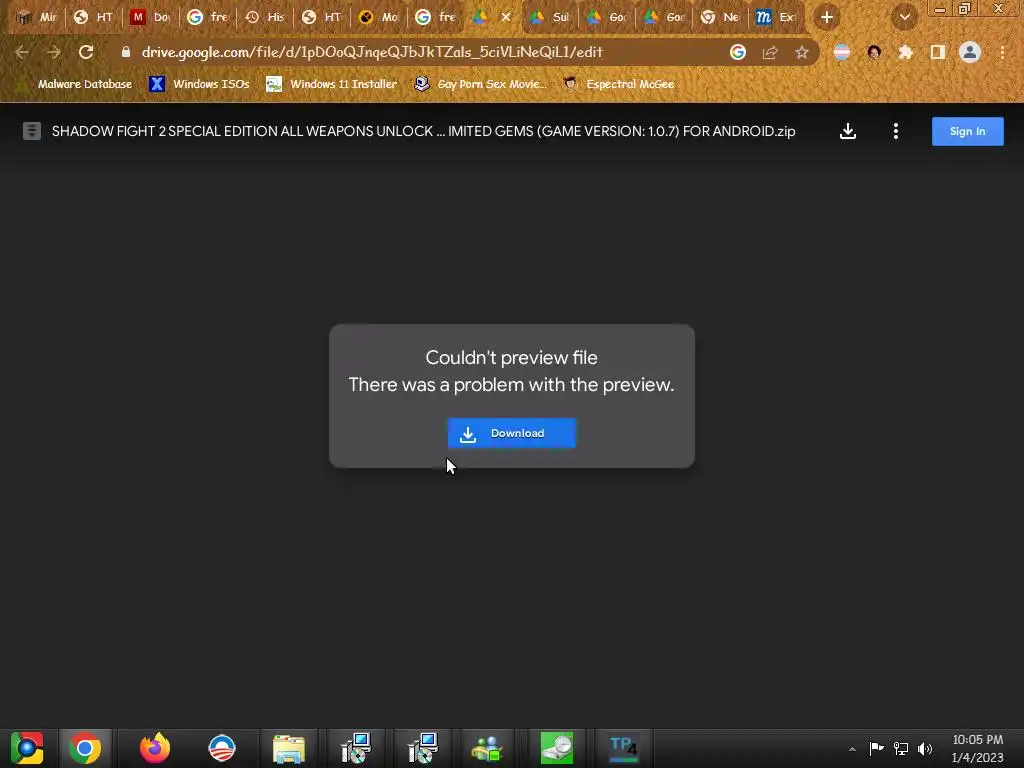Image resolution: width=1024 pixels, height=768 pixels.
Task: Switch to the 'Ex' tab with m icon
Action: (x=776, y=18)
